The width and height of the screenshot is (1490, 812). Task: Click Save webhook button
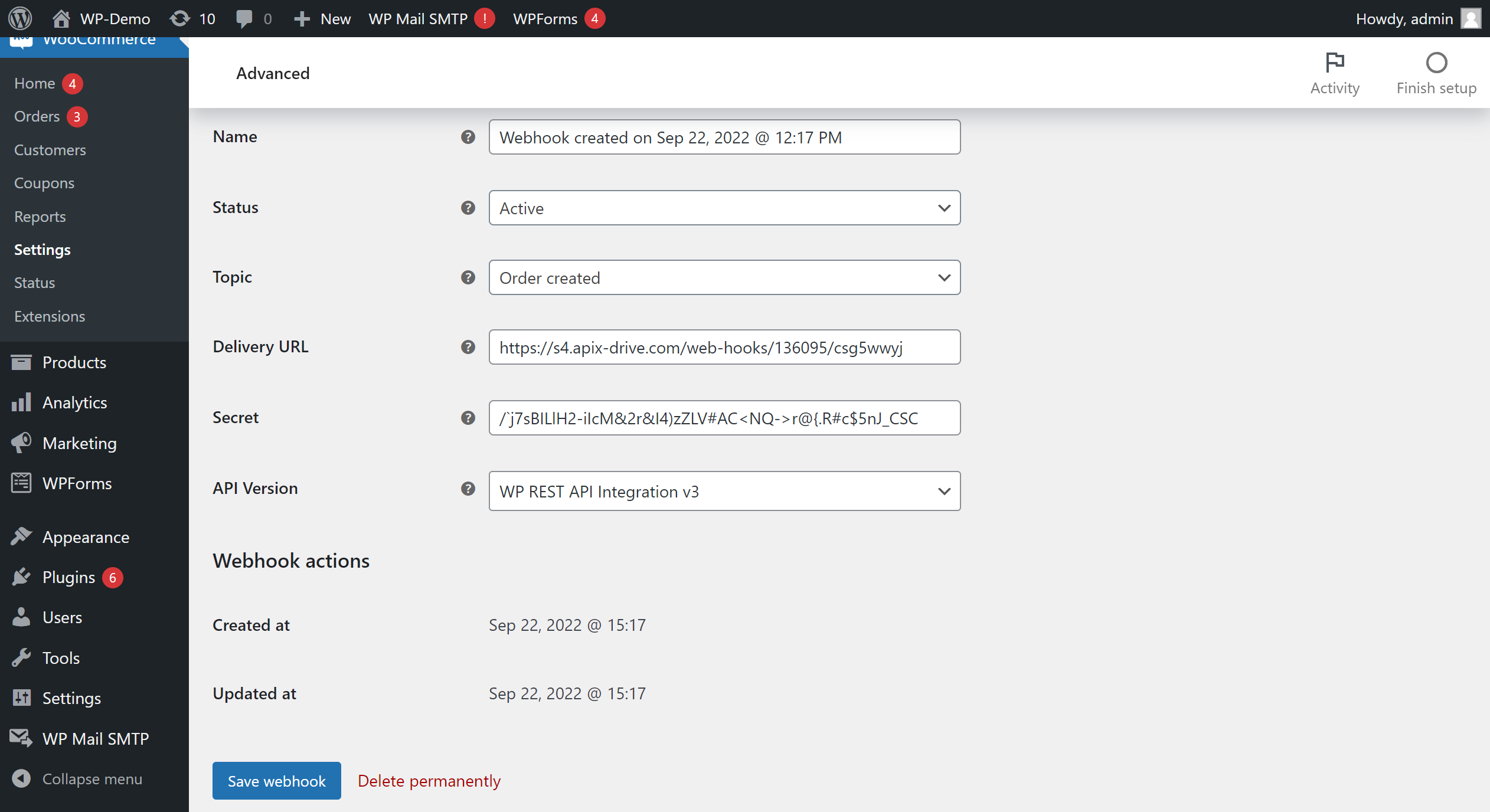coord(276,781)
